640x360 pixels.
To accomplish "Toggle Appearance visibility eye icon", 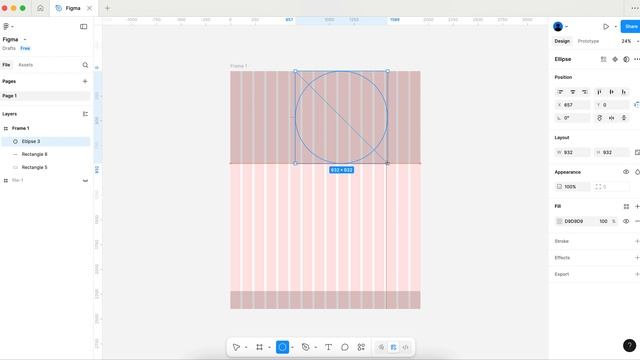I will coord(626,172).
